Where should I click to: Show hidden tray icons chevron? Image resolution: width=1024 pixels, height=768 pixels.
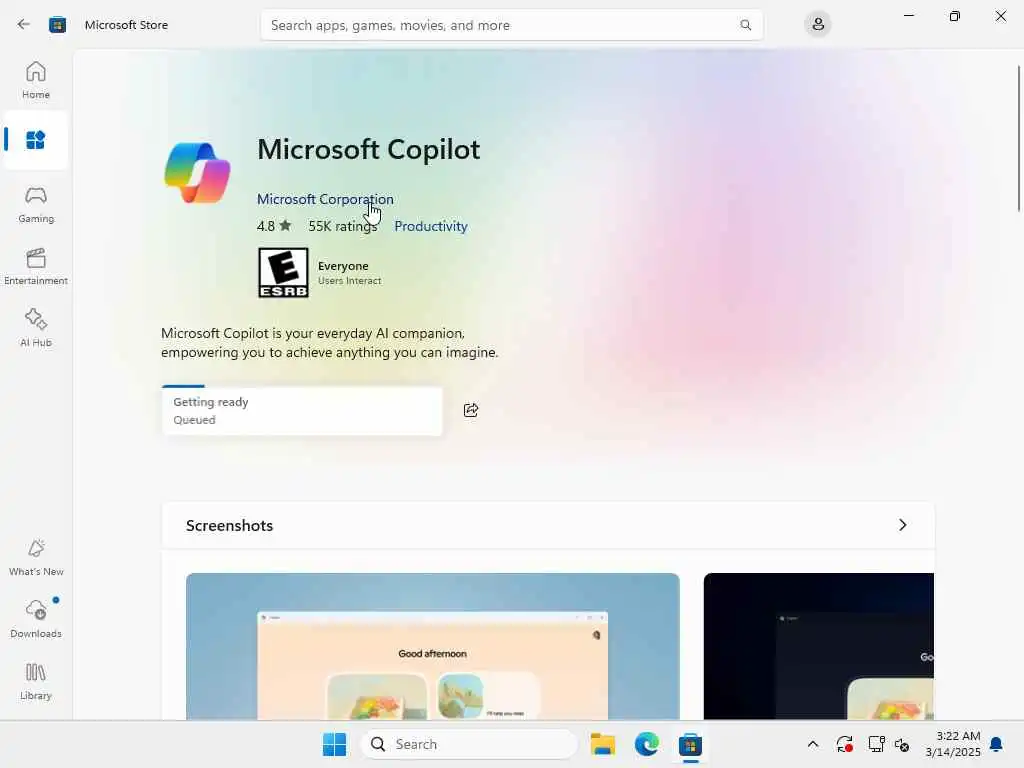[812, 744]
